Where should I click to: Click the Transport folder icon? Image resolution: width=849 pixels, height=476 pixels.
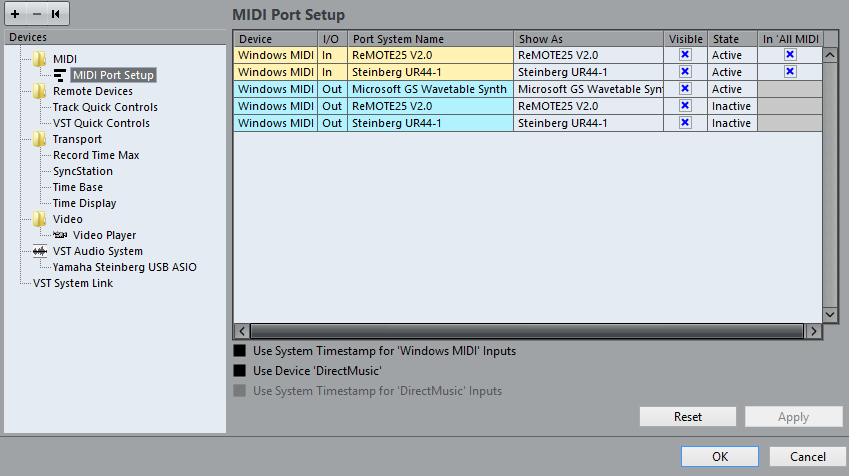[40, 139]
